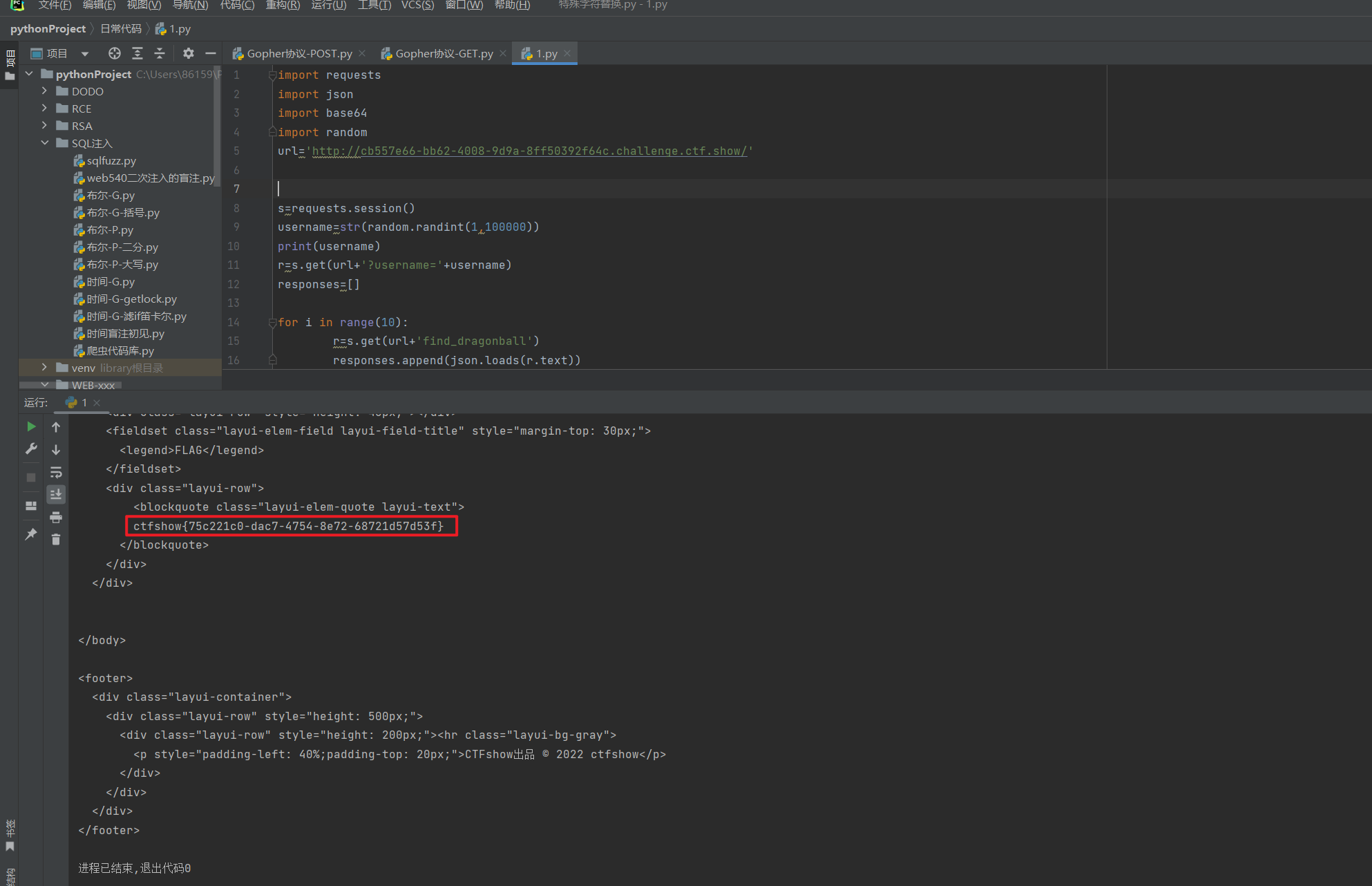Image resolution: width=1372 pixels, height=886 pixels.
Task: Open the 运行(U) menu
Action: click(x=328, y=6)
